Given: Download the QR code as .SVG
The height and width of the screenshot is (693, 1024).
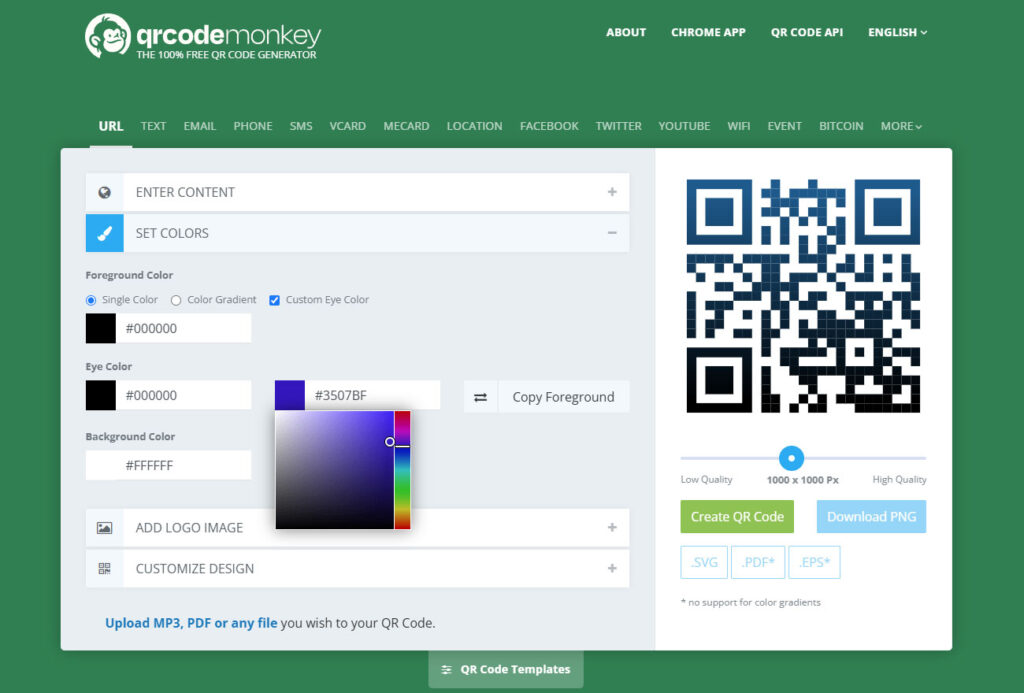Looking at the screenshot, I should [x=704, y=562].
